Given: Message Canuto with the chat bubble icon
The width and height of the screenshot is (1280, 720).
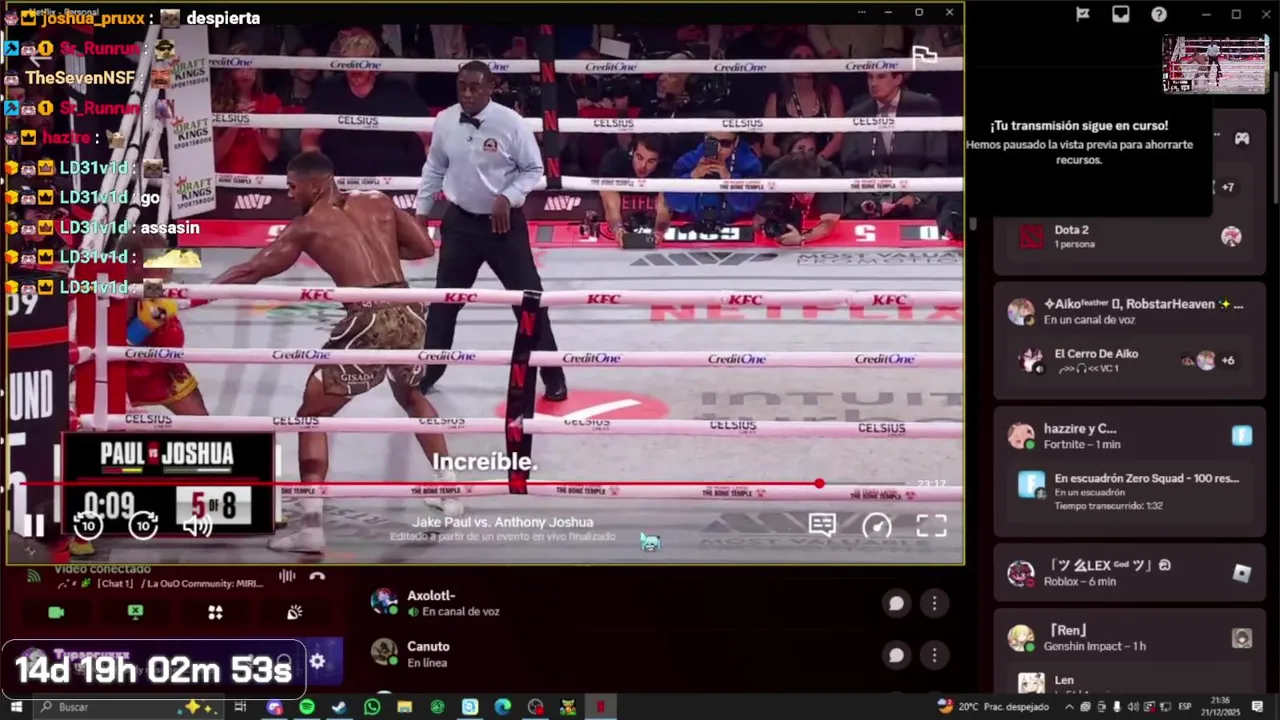Looking at the screenshot, I should tap(896, 655).
